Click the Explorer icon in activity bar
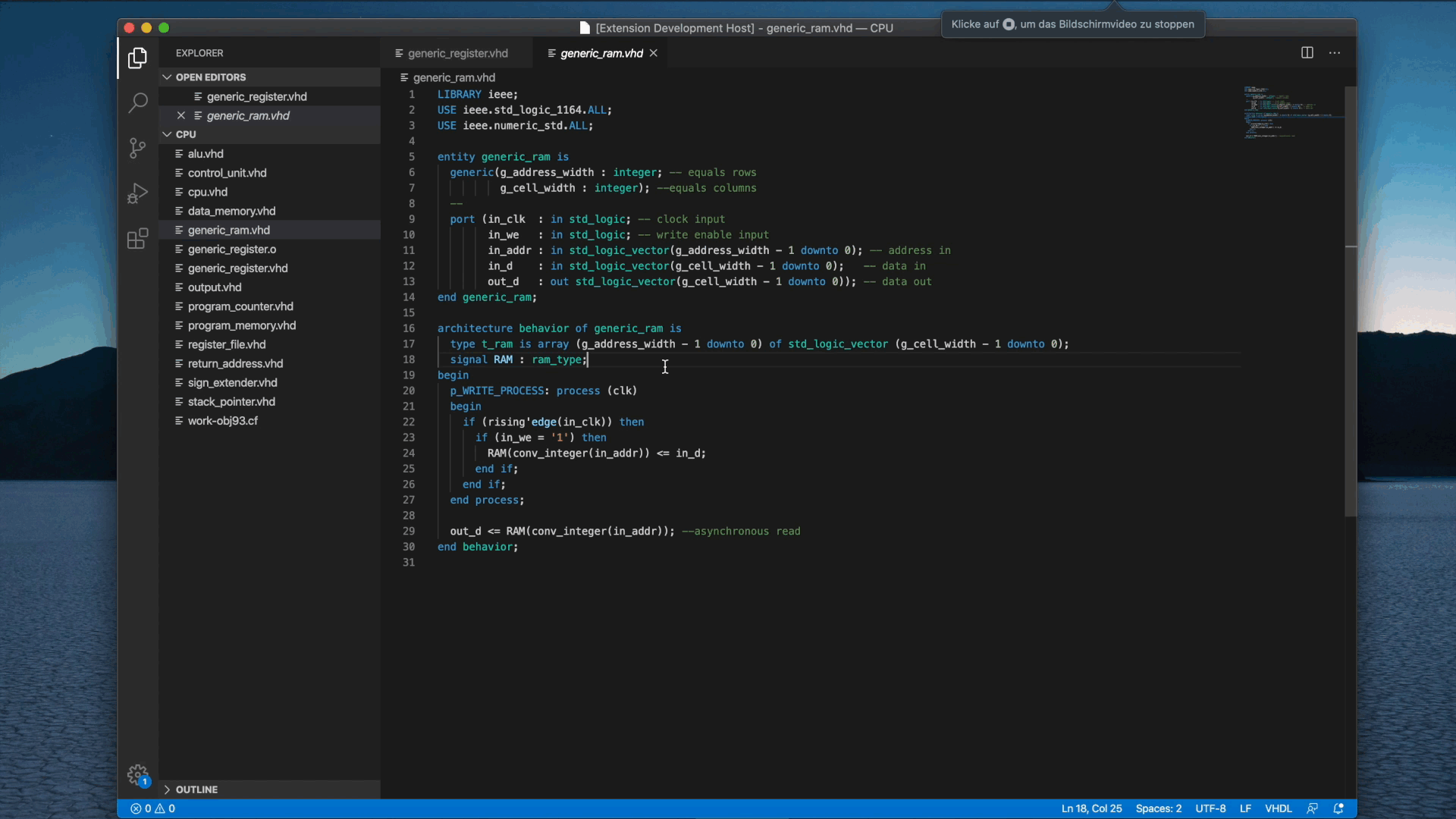Screen dimensions: 1456x819 [x=137, y=57]
